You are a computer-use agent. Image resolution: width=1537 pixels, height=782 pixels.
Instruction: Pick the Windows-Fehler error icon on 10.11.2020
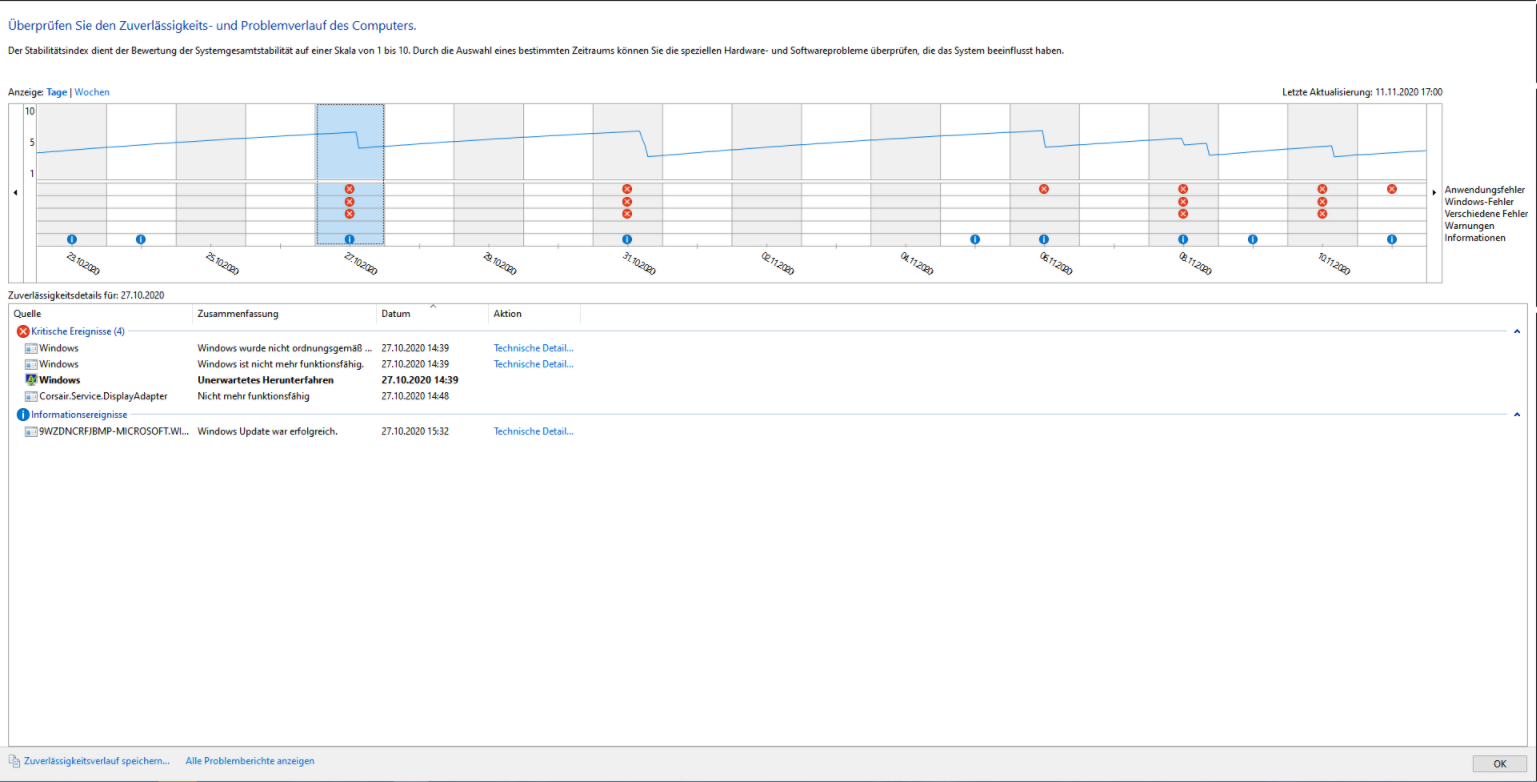click(1322, 202)
